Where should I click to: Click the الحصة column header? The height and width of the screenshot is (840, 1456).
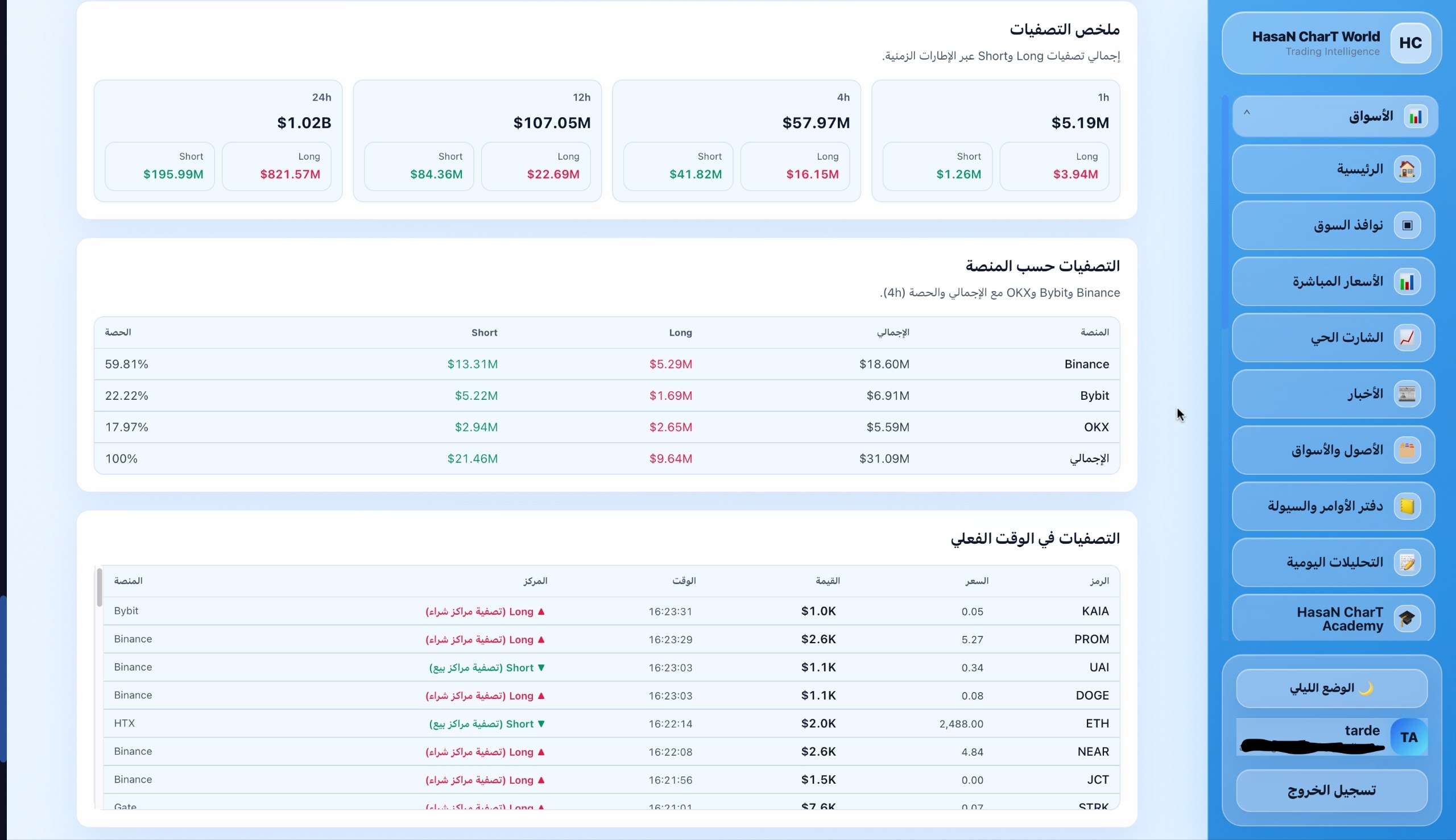[x=118, y=332]
